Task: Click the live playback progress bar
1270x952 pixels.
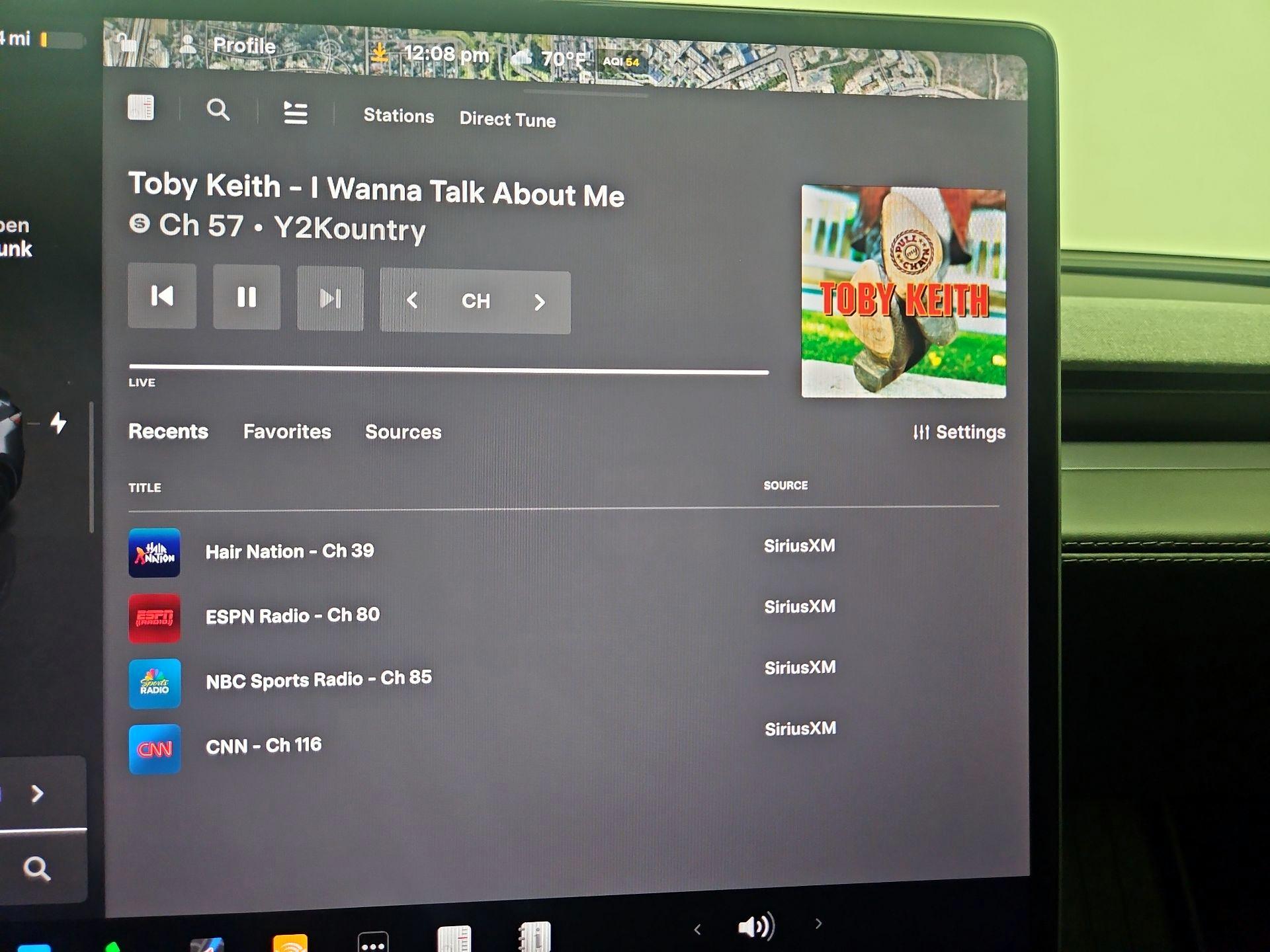Action: click(448, 370)
